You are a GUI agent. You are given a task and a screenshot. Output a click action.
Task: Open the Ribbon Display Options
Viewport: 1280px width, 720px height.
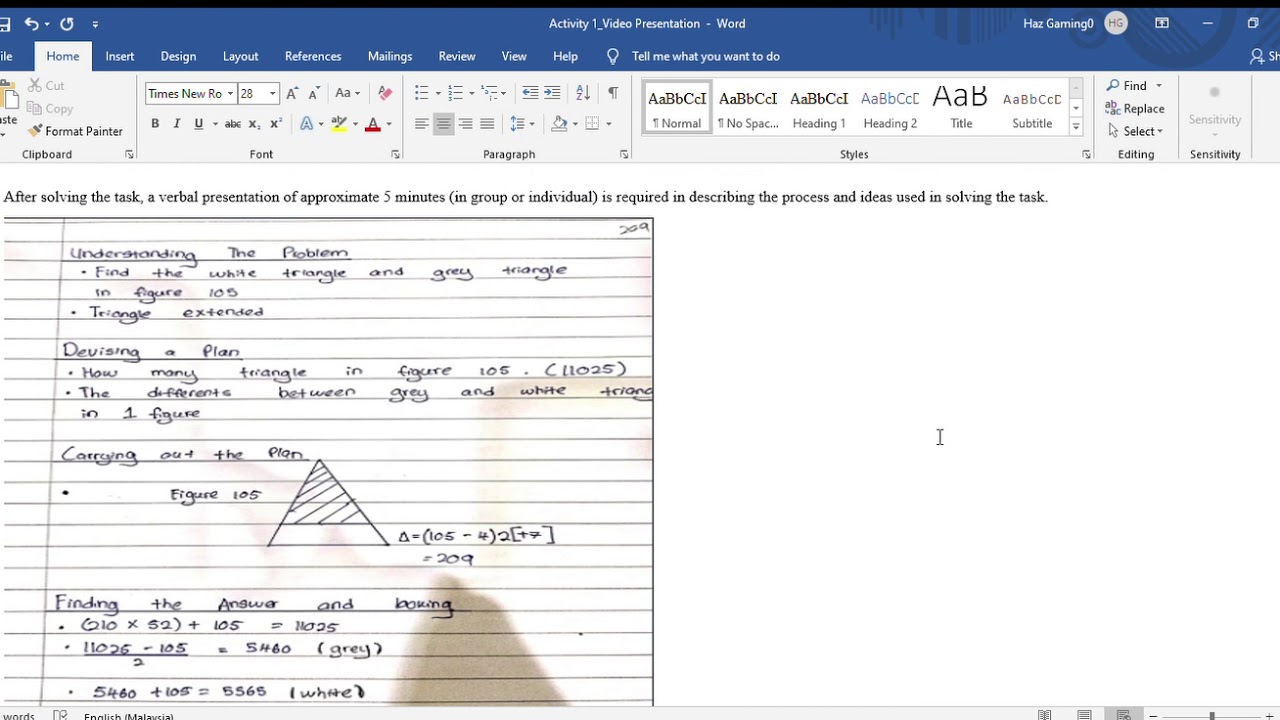(1162, 23)
